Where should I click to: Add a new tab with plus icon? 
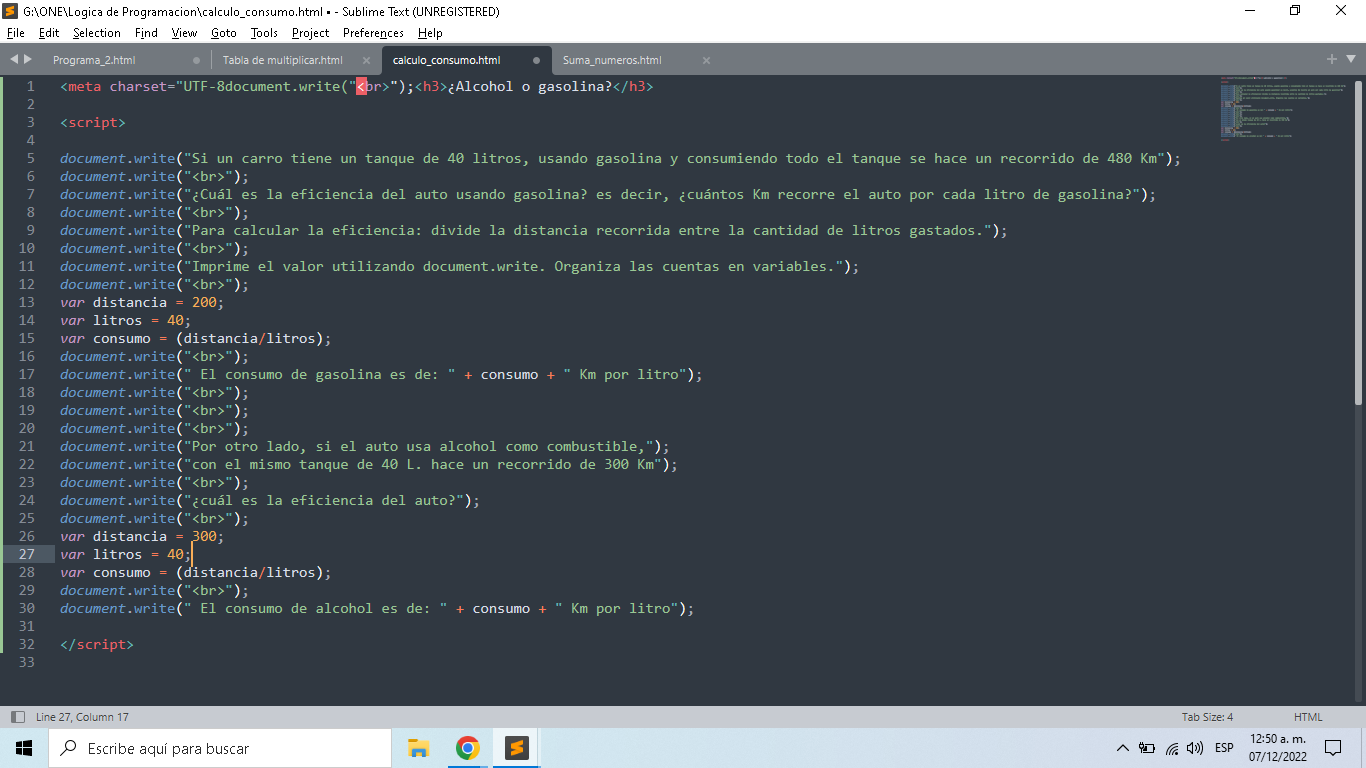pos(1332,59)
